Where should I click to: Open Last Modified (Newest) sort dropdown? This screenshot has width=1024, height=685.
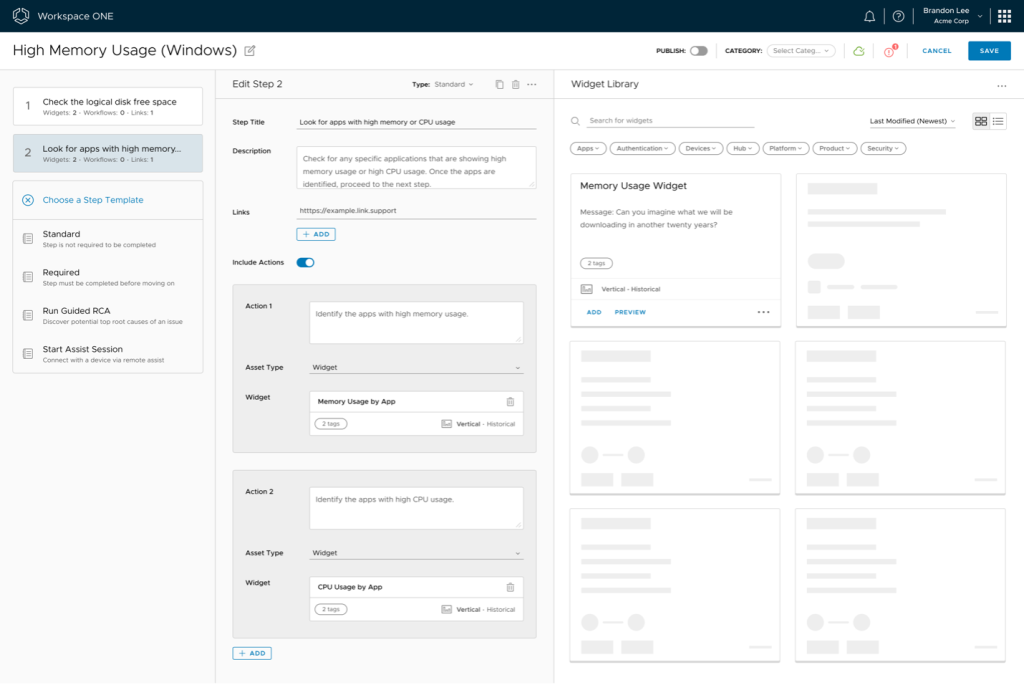click(912, 121)
